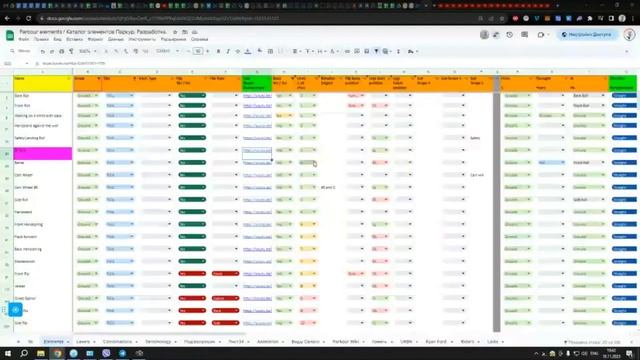Viewport: 640px width, 360px height.
Task: Open the horizontal align options
Action: pos(296,51)
